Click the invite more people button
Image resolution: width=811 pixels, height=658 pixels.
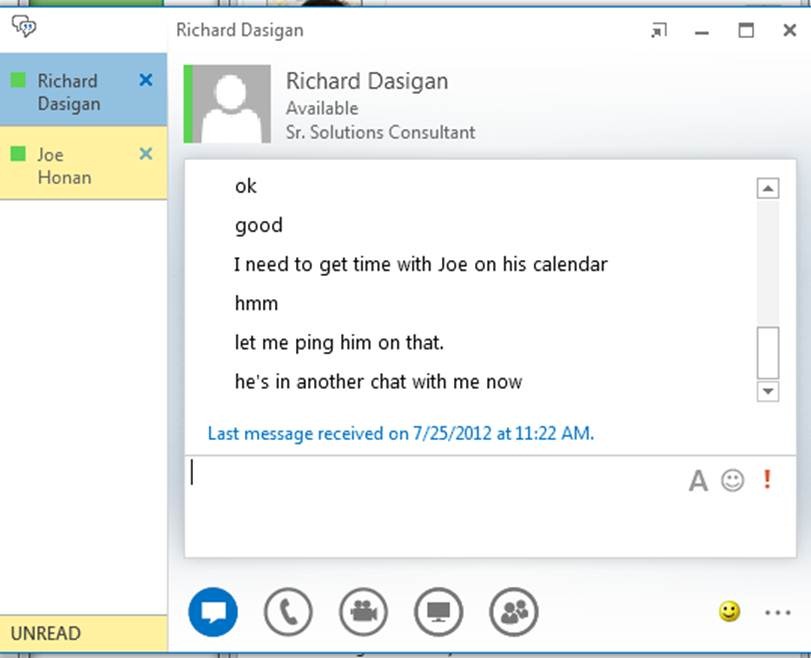point(514,611)
